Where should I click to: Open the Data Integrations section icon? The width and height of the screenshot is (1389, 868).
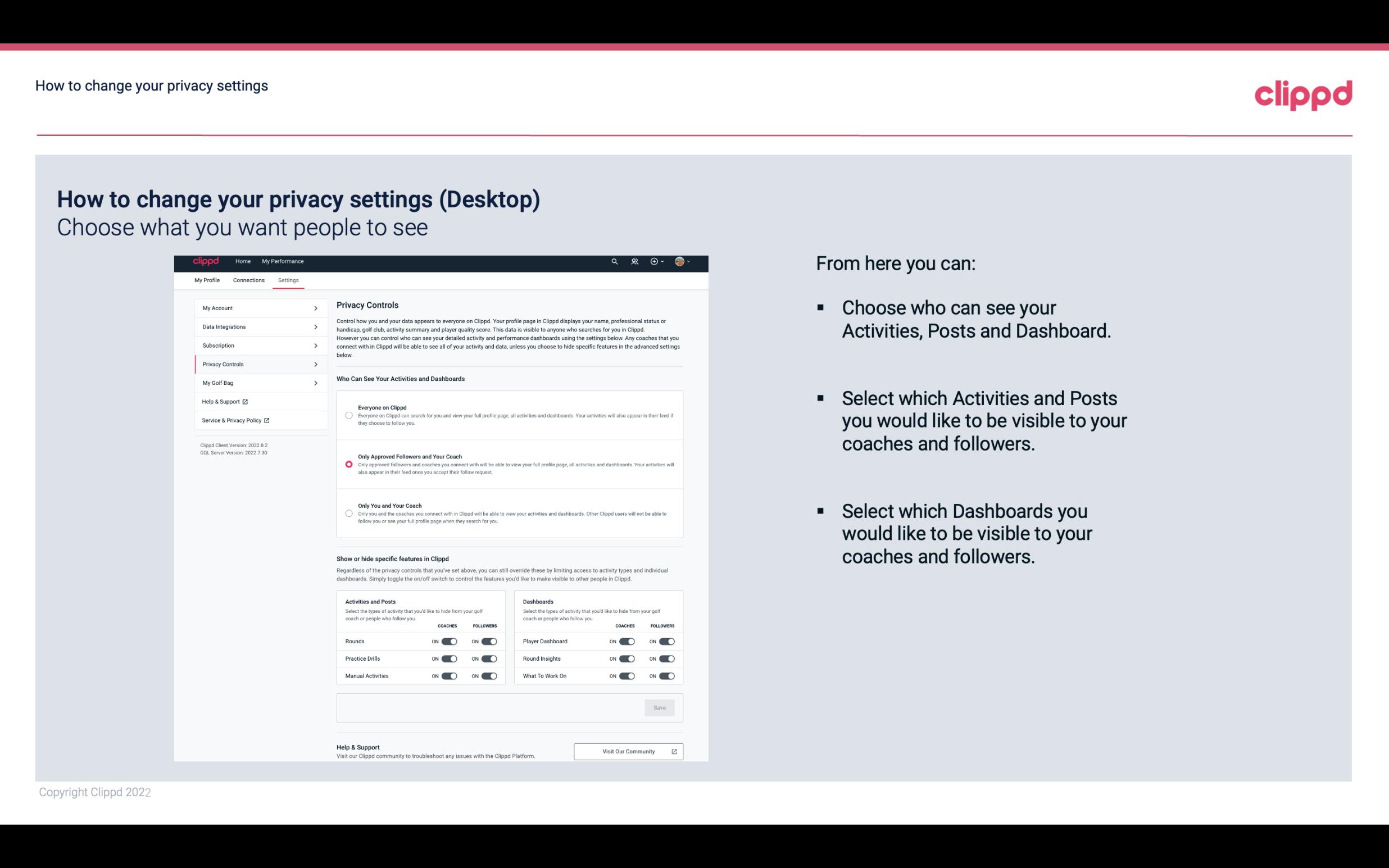click(315, 326)
